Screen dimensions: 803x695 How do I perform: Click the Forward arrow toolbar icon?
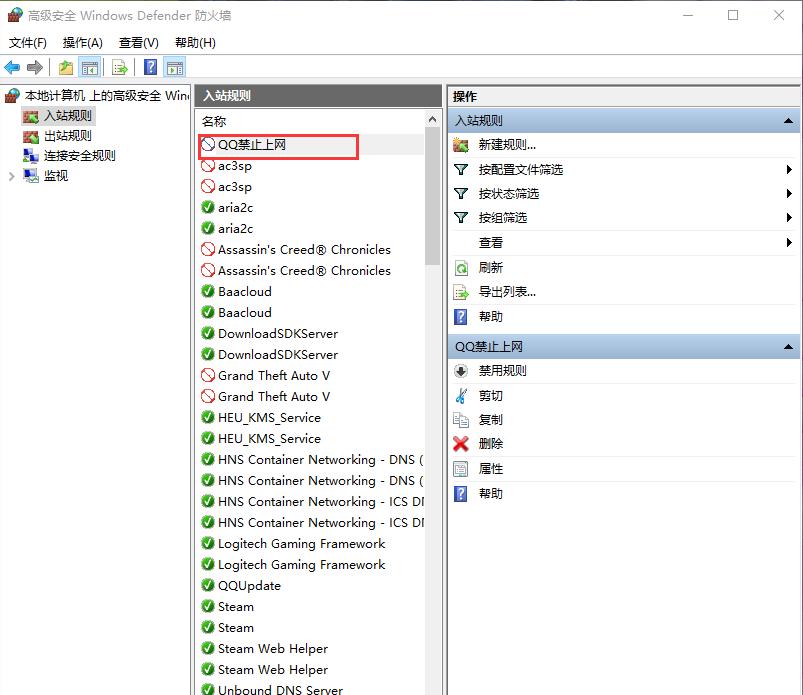(x=35, y=67)
